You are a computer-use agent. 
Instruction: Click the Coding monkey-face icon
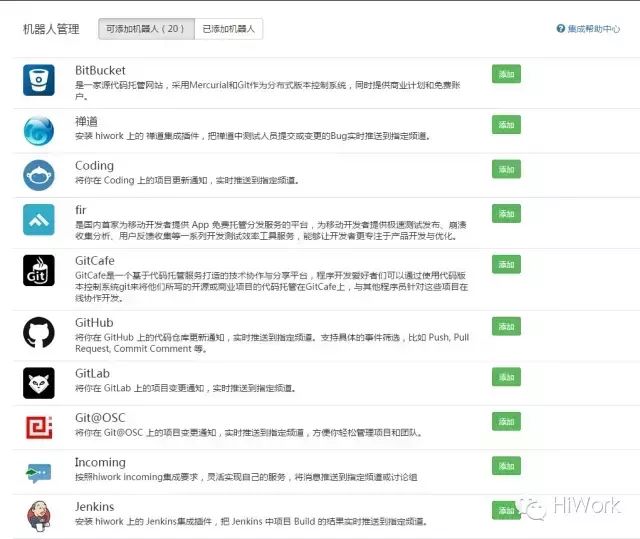tap(39, 175)
